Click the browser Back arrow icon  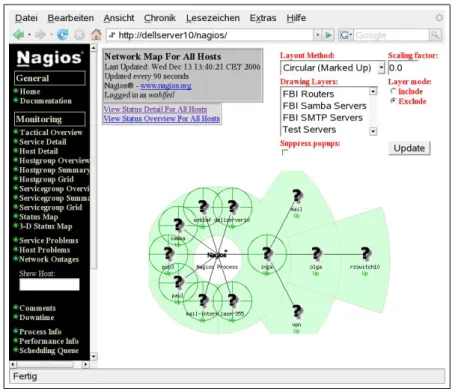[18, 35]
